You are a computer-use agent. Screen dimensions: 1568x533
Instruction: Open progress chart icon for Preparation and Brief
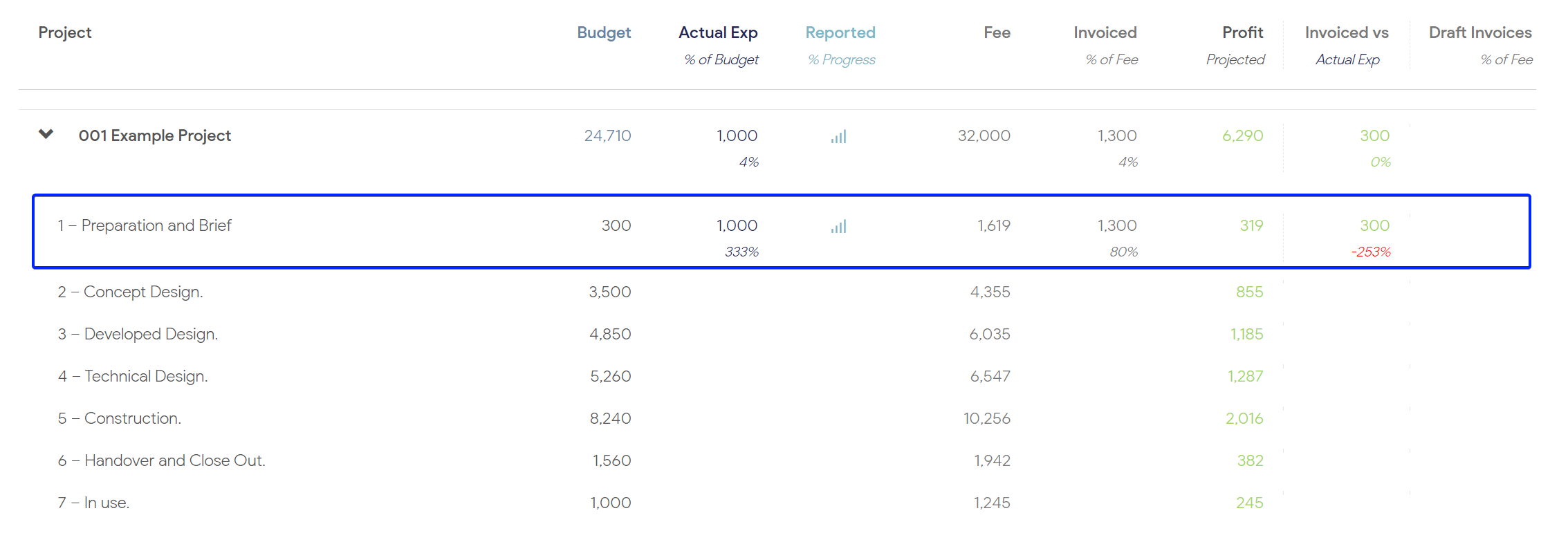click(x=839, y=227)
